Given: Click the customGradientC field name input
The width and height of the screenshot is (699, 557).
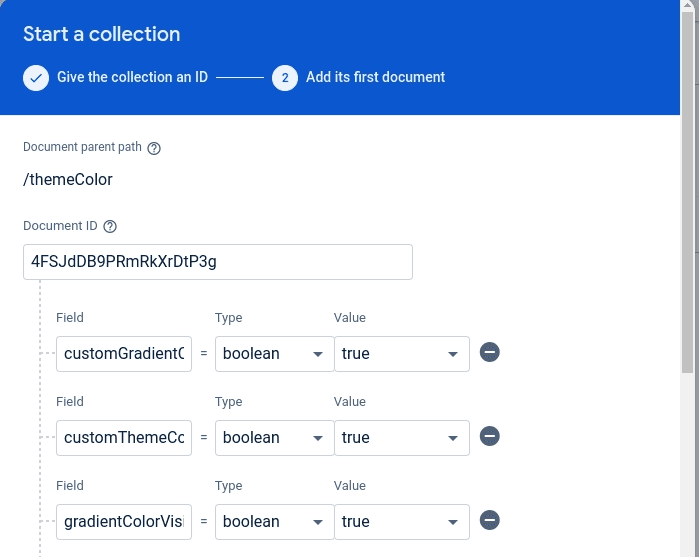Looking at the screenshot, I should (124, 354).
